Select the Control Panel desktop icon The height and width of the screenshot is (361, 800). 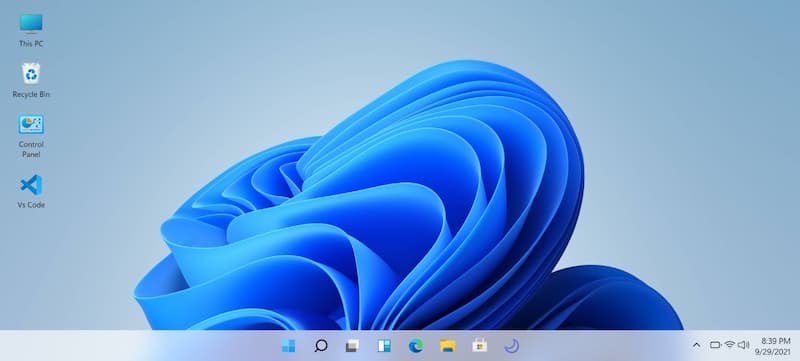point(31,124)
